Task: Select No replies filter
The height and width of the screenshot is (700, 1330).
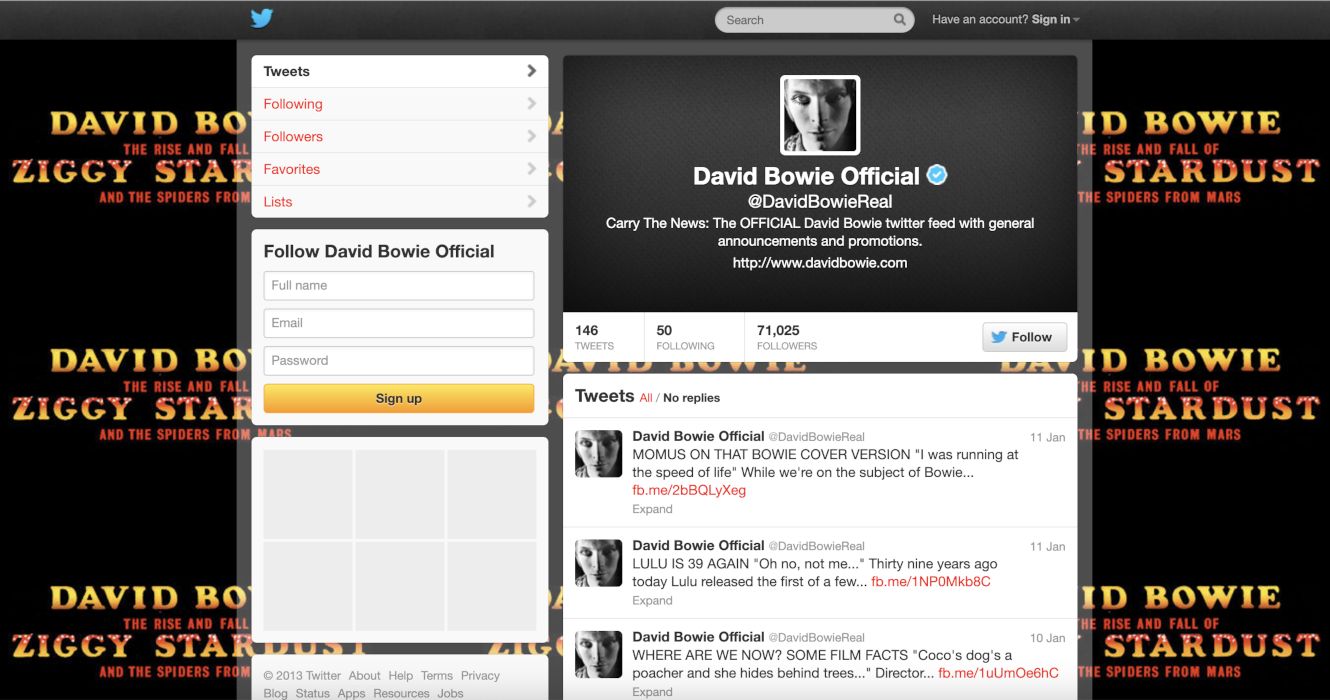Action: click(691, 398)
